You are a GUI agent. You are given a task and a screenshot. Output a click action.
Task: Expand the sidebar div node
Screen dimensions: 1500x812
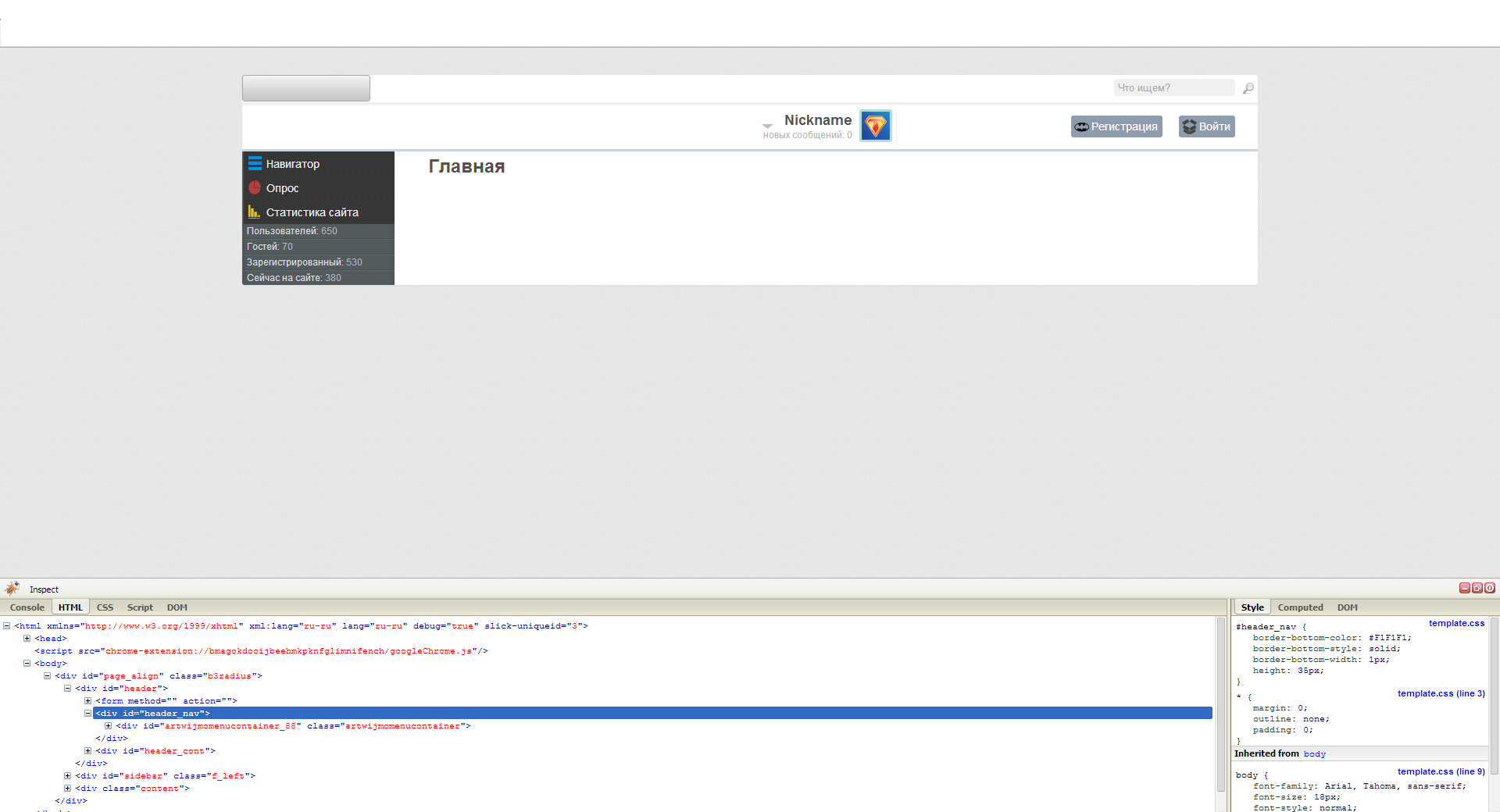pyautogui.click(x=67, y=776)
